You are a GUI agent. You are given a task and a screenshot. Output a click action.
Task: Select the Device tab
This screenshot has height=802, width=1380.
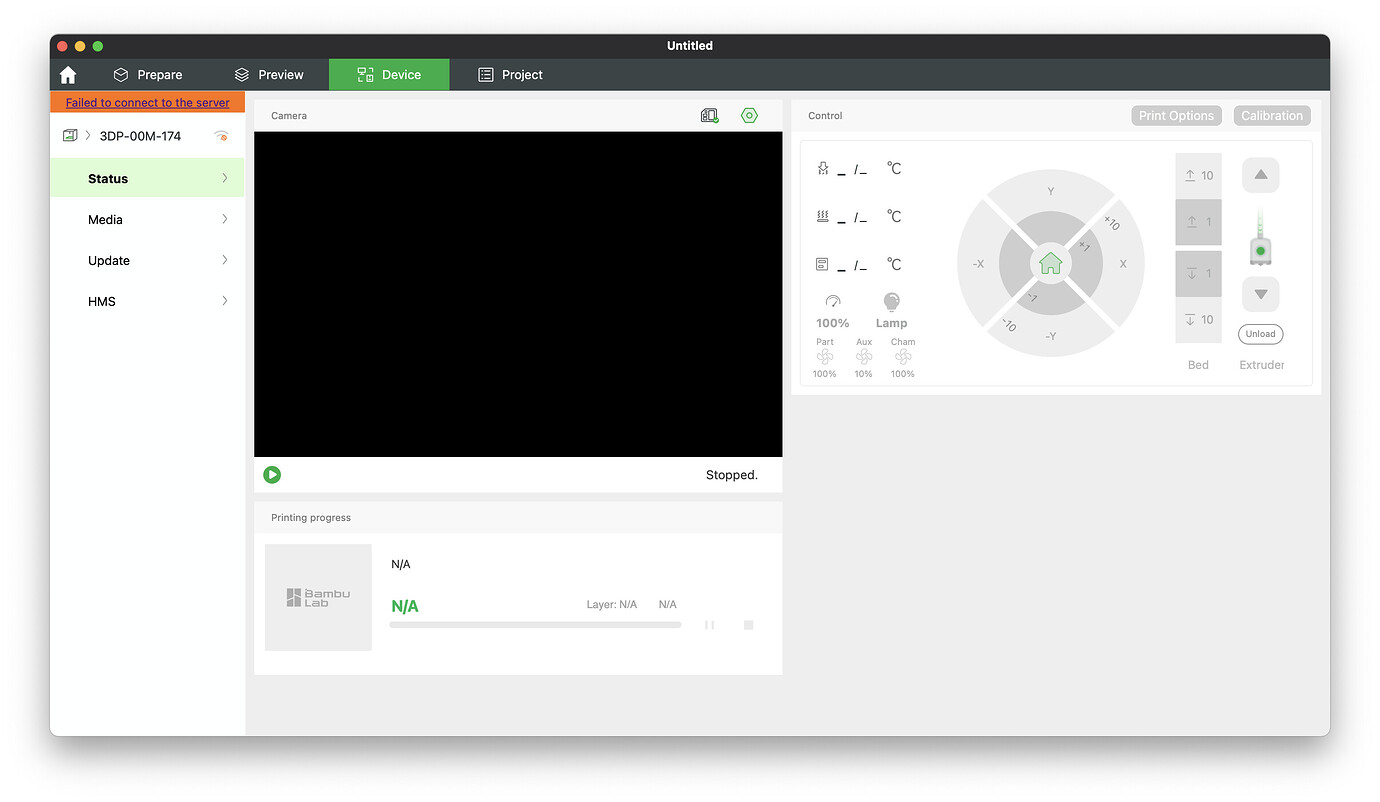(389, 75)
